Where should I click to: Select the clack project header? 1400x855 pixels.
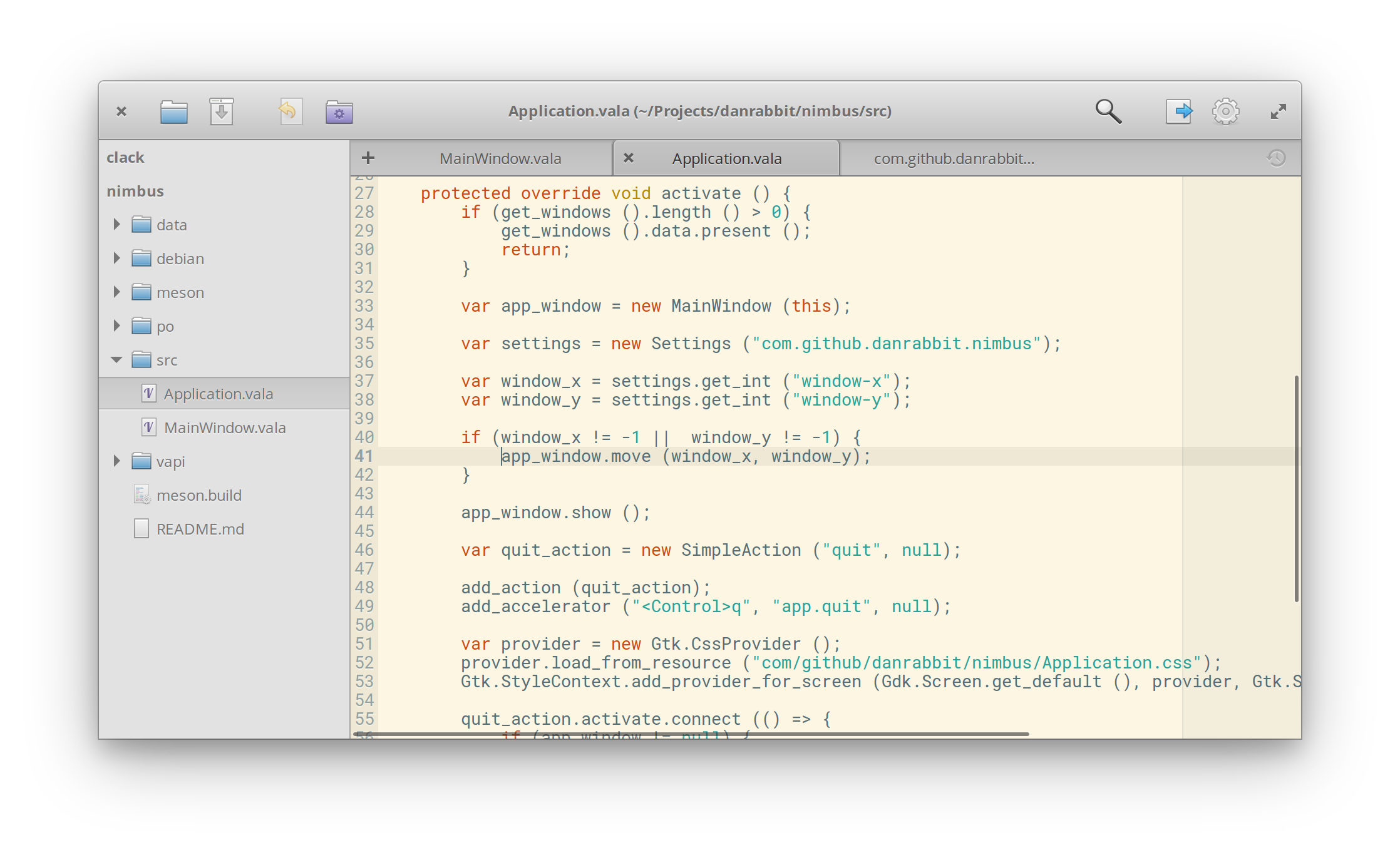(125, 157)
